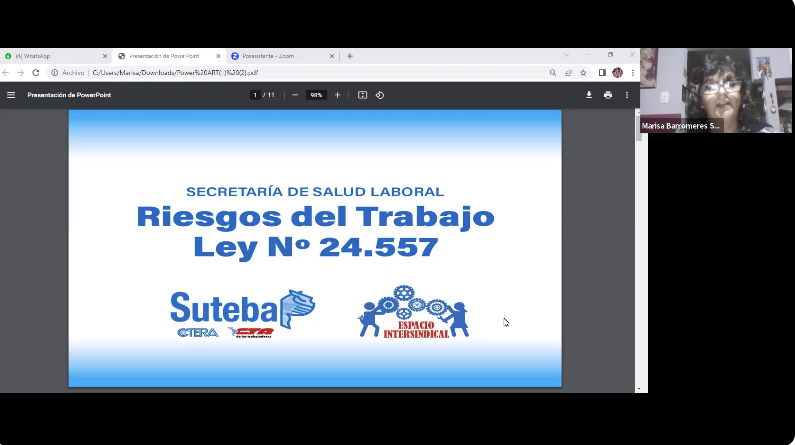Rotate the PDF document counterclockwise
This screenshot has width=795, height=445.
tap(380, 95)
